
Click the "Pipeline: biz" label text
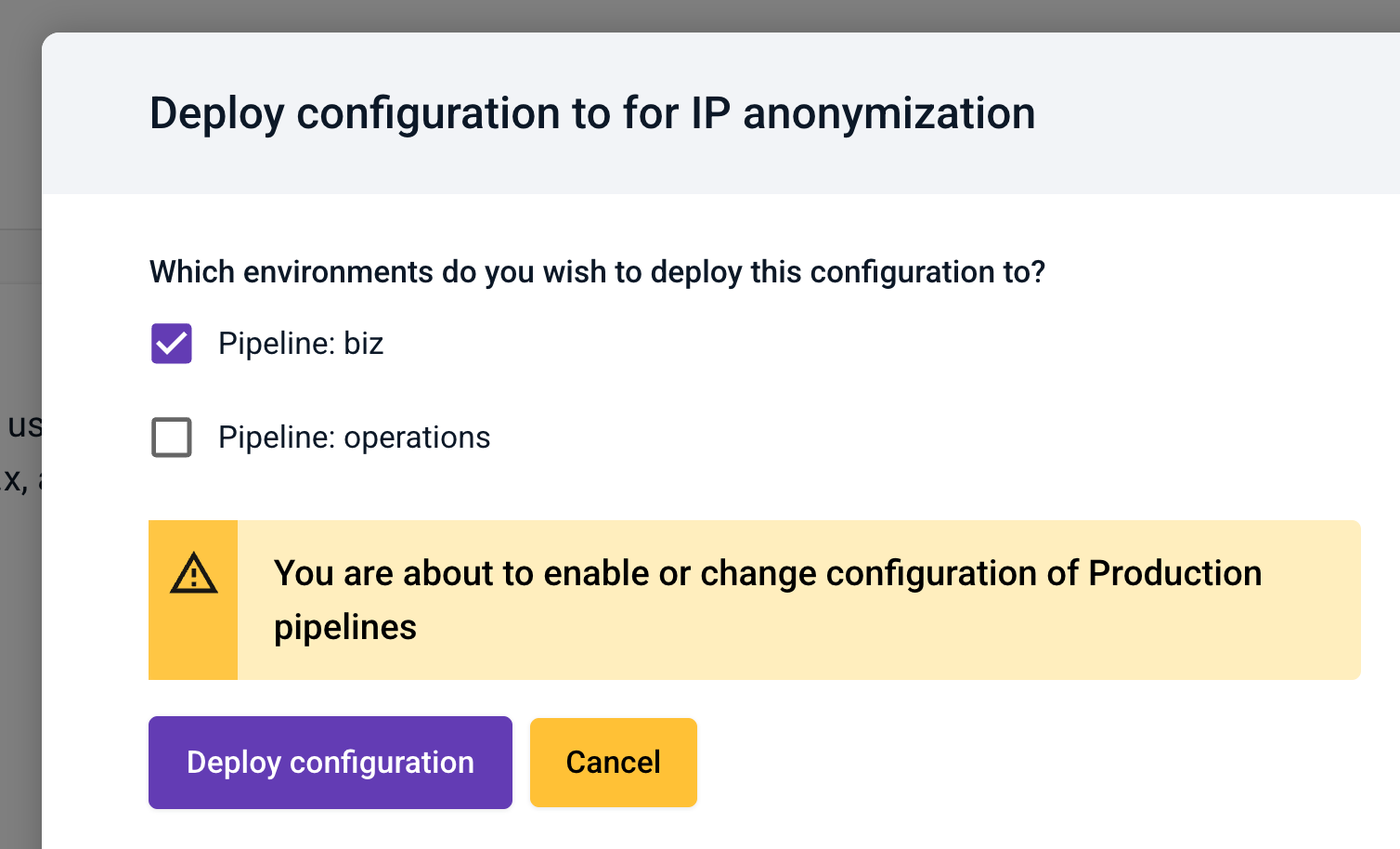300,344
